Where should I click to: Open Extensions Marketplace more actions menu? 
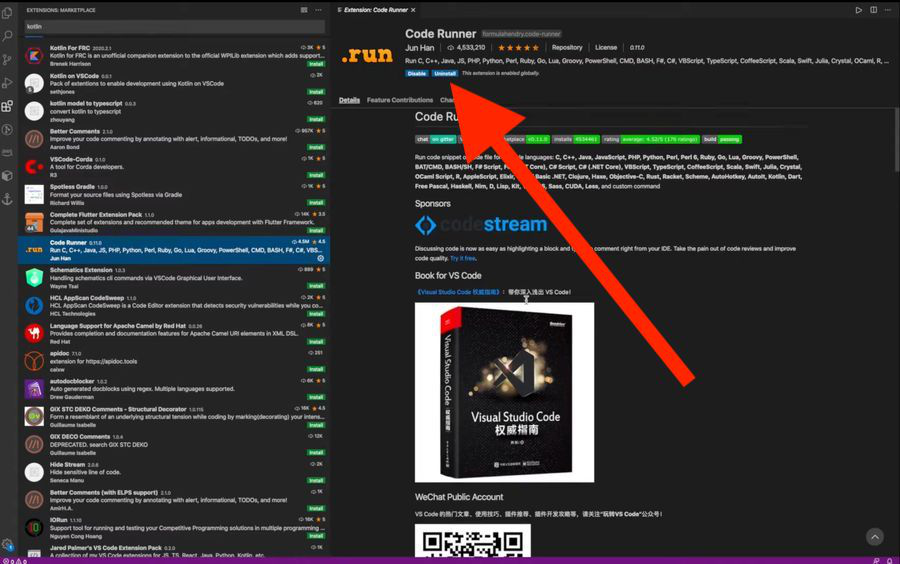[318, 10]
